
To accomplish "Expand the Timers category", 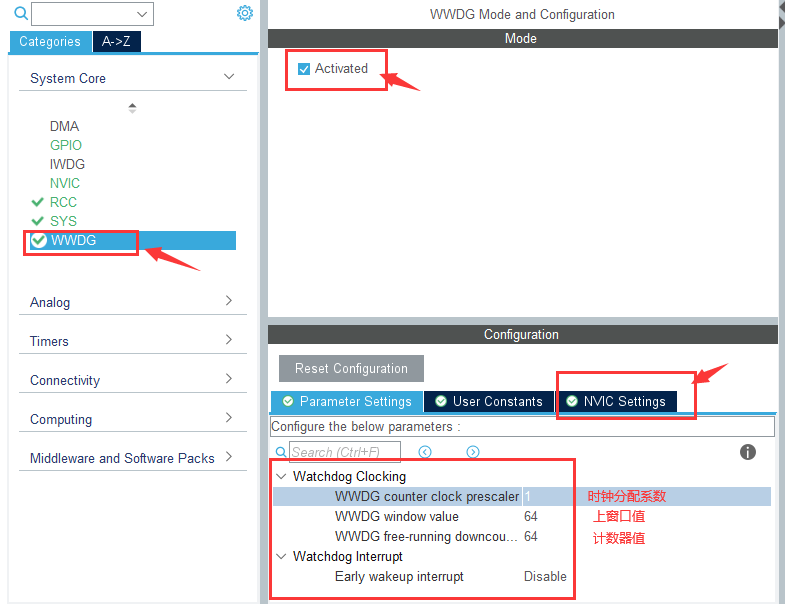I will tap(229, 340).
